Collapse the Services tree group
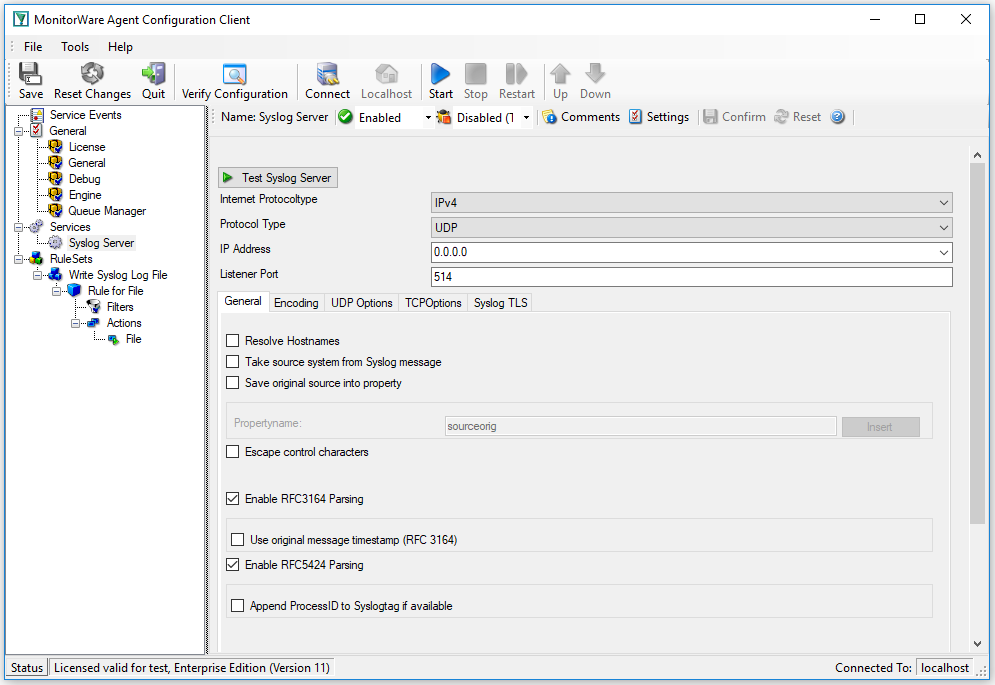 [x=18, y=227]
